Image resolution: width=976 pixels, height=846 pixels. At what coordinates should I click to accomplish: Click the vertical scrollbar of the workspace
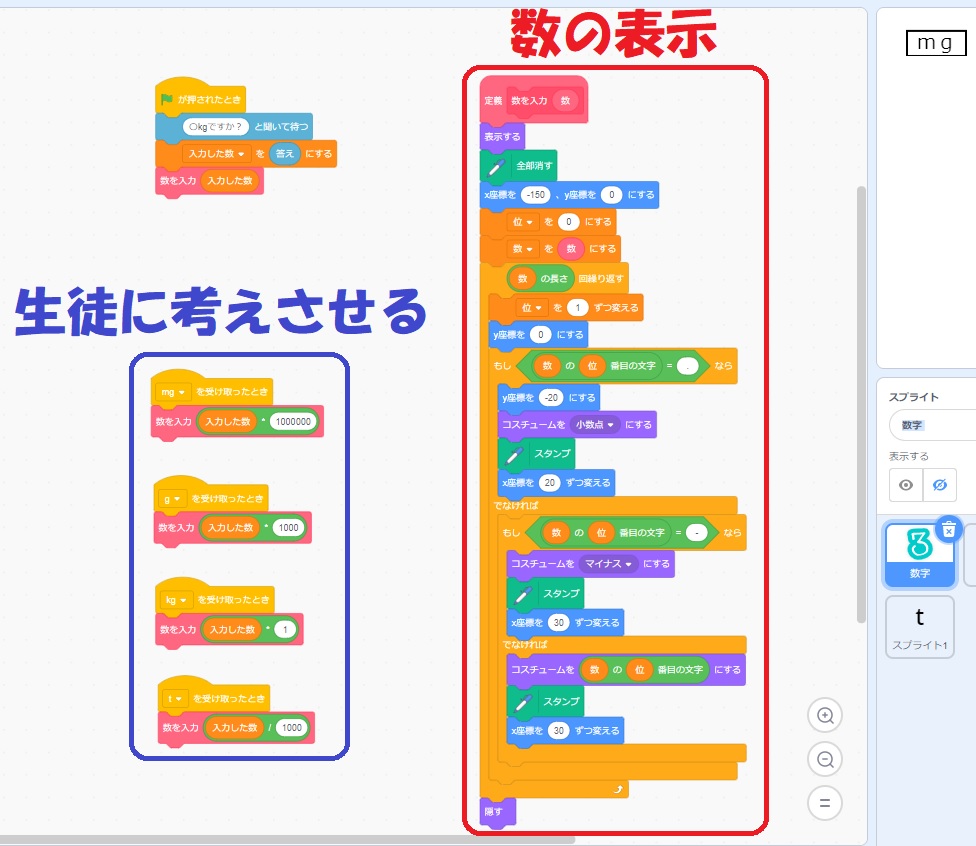pos(860,400)
